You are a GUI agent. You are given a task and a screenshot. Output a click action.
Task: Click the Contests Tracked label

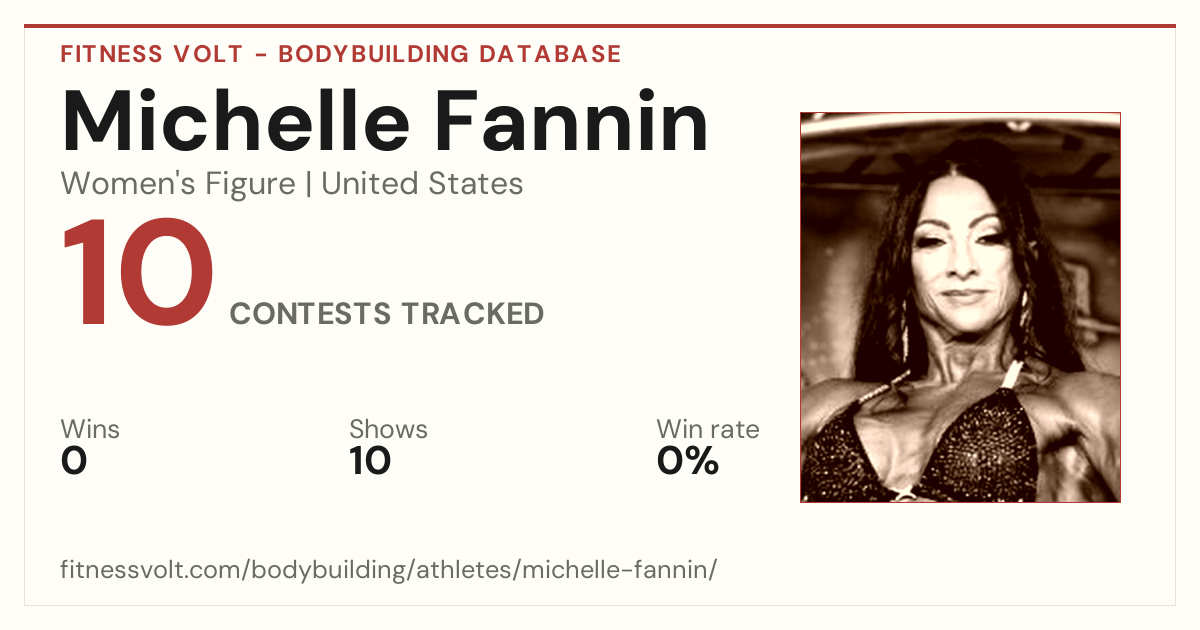click(x=387, y=314)
